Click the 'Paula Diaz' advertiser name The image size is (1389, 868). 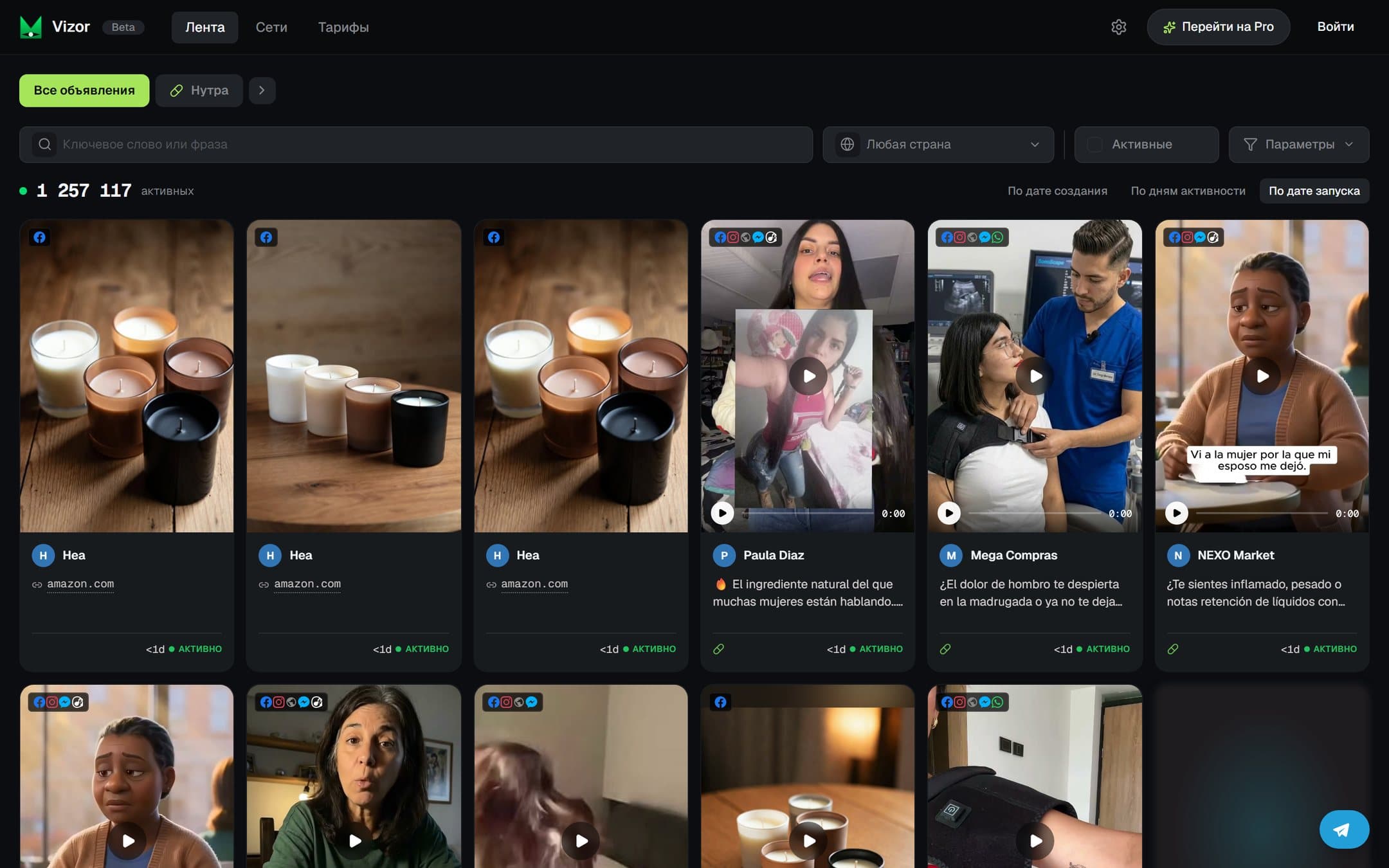(x=774, y=556)
